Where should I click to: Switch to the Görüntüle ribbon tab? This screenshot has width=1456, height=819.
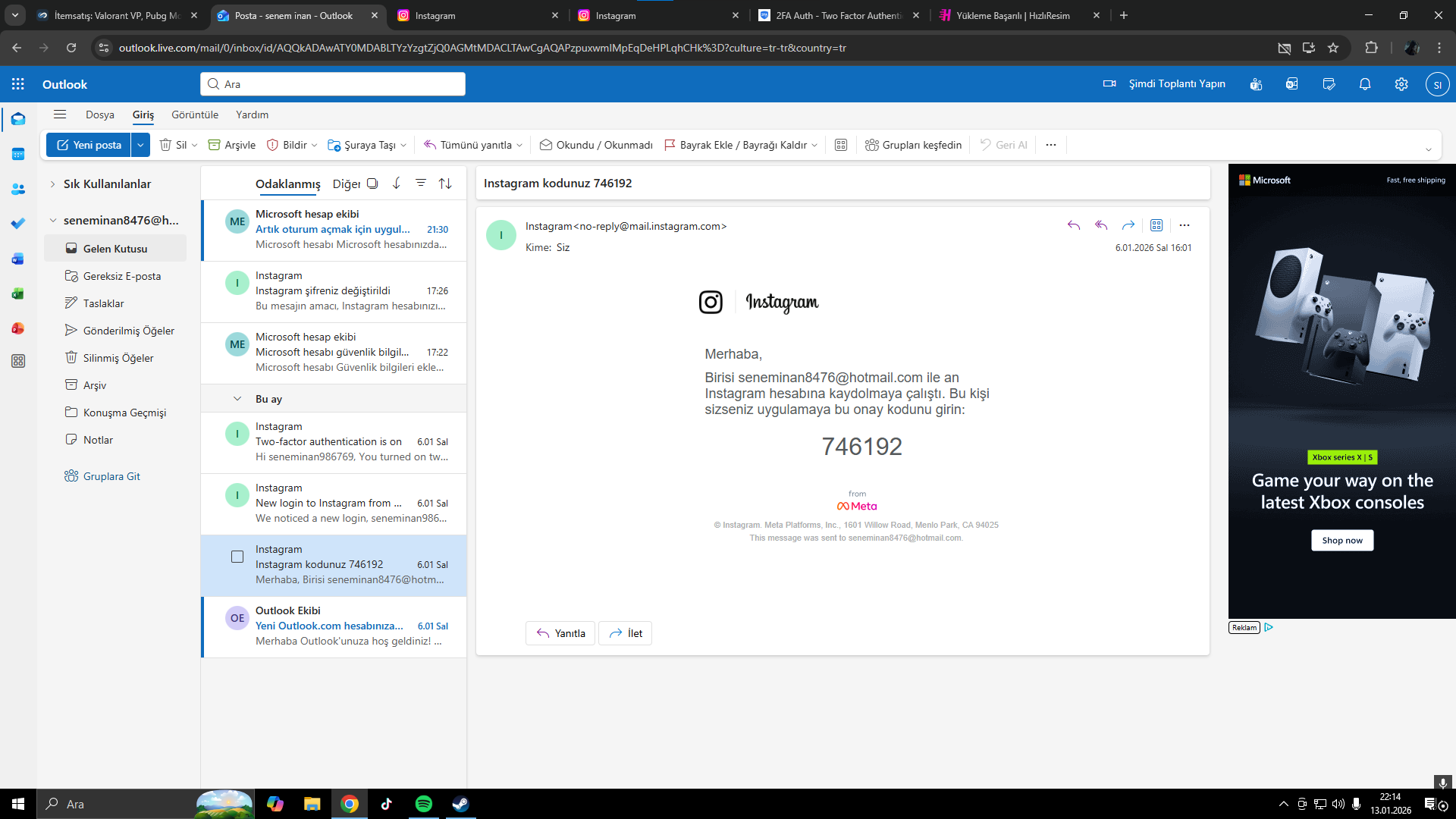pos(195,115)
